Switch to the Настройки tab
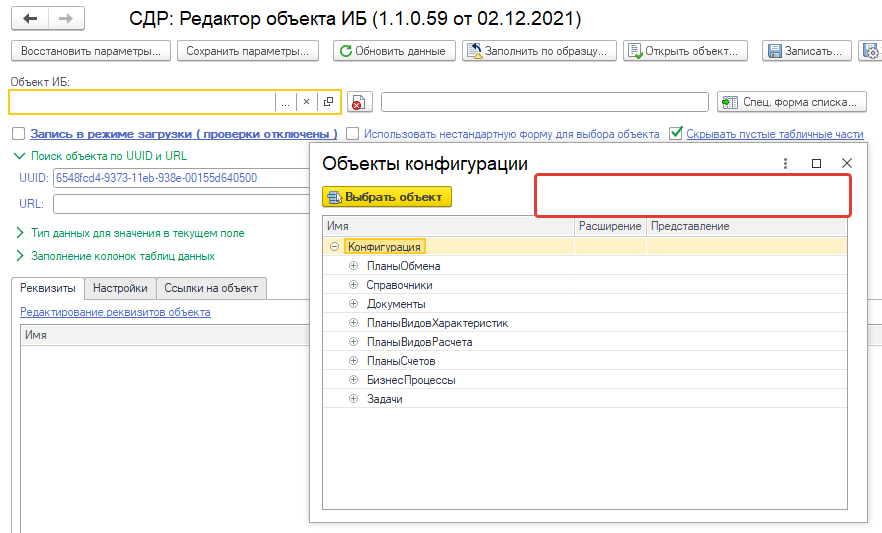The width and height of the screenshot is (882, 533). pyautogui.click(x=120, y=288)
